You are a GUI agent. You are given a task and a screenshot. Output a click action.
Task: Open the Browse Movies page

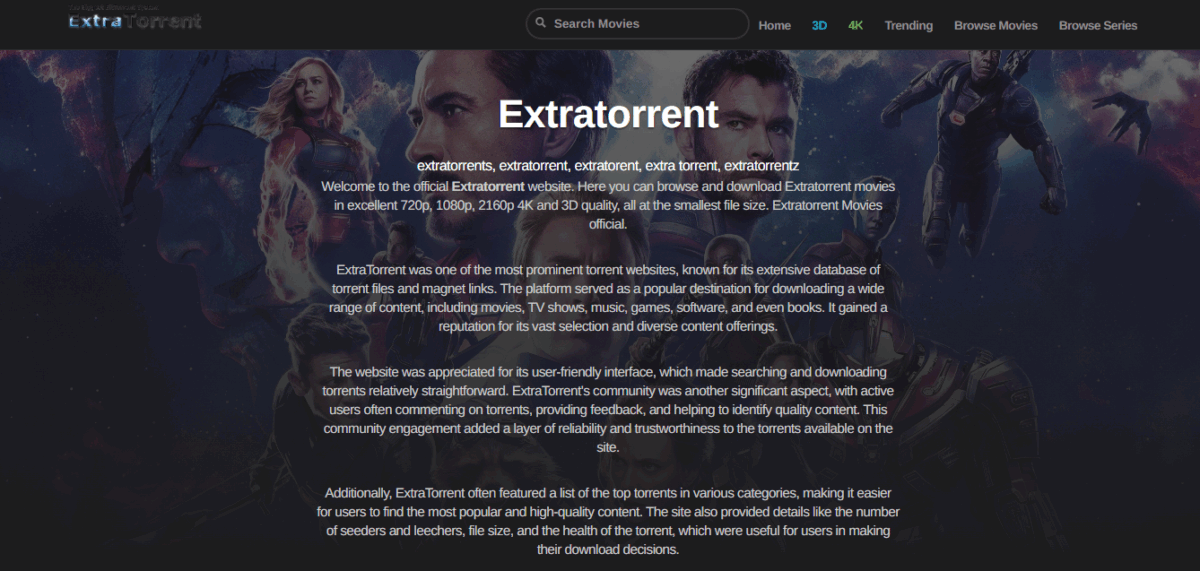click(x=995, y=25)
